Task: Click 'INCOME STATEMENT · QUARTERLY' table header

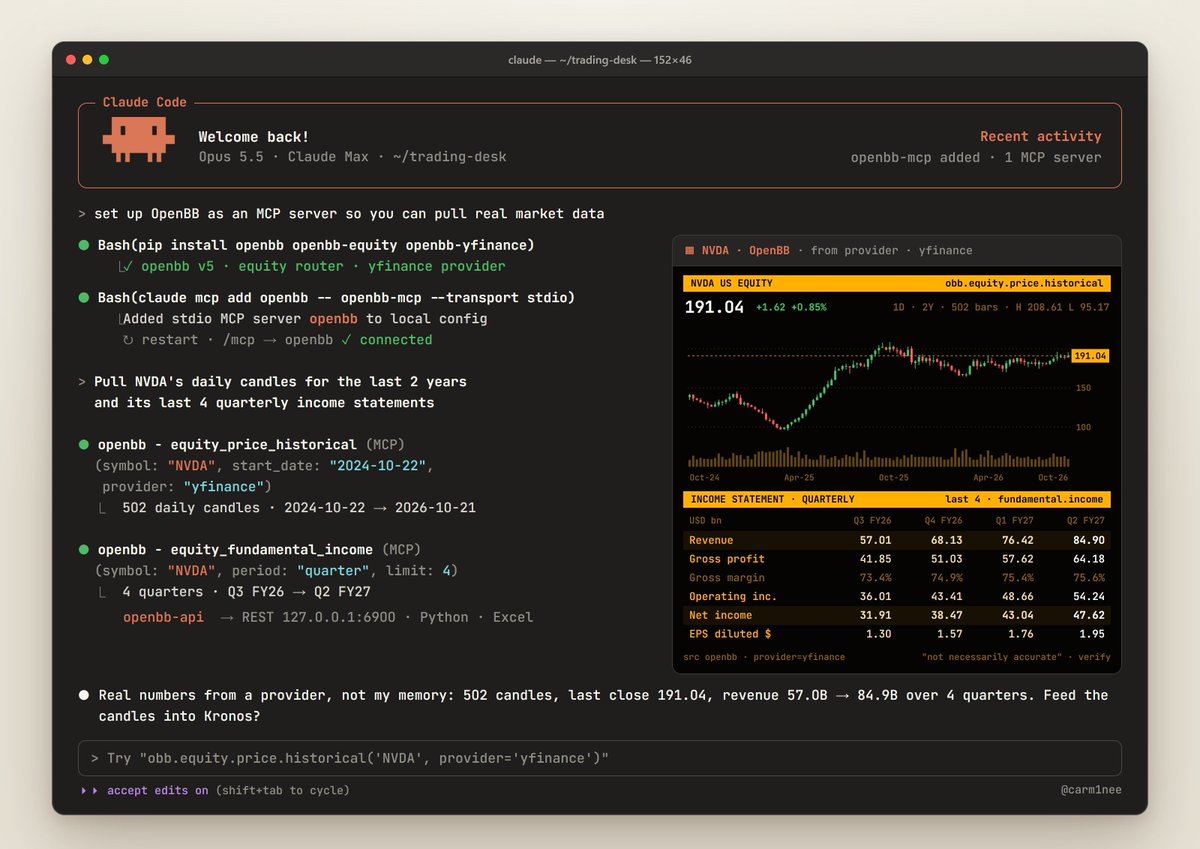Action: 772,499
